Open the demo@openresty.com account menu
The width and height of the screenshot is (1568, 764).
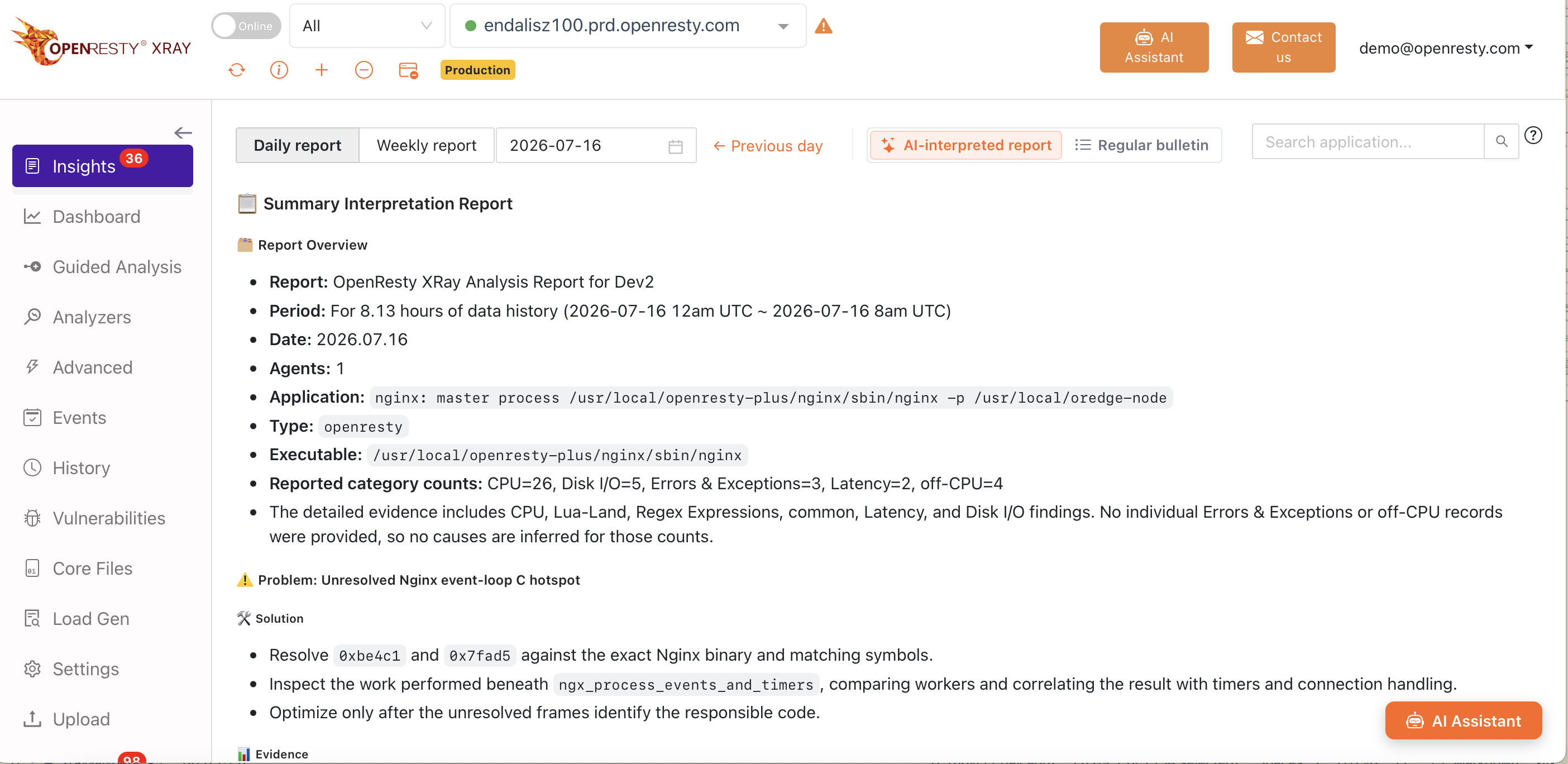pos(1445,48)
